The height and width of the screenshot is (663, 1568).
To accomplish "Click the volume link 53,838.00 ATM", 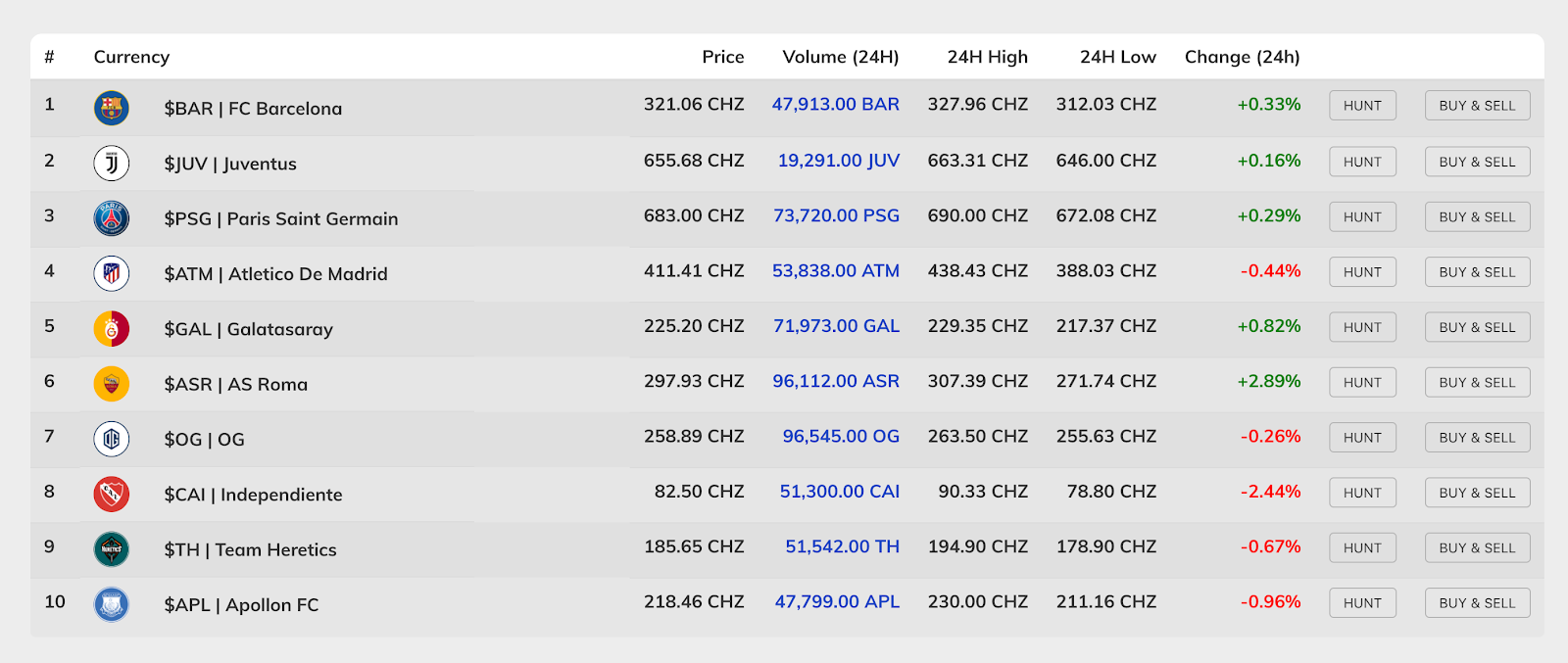I will (835, 270).
